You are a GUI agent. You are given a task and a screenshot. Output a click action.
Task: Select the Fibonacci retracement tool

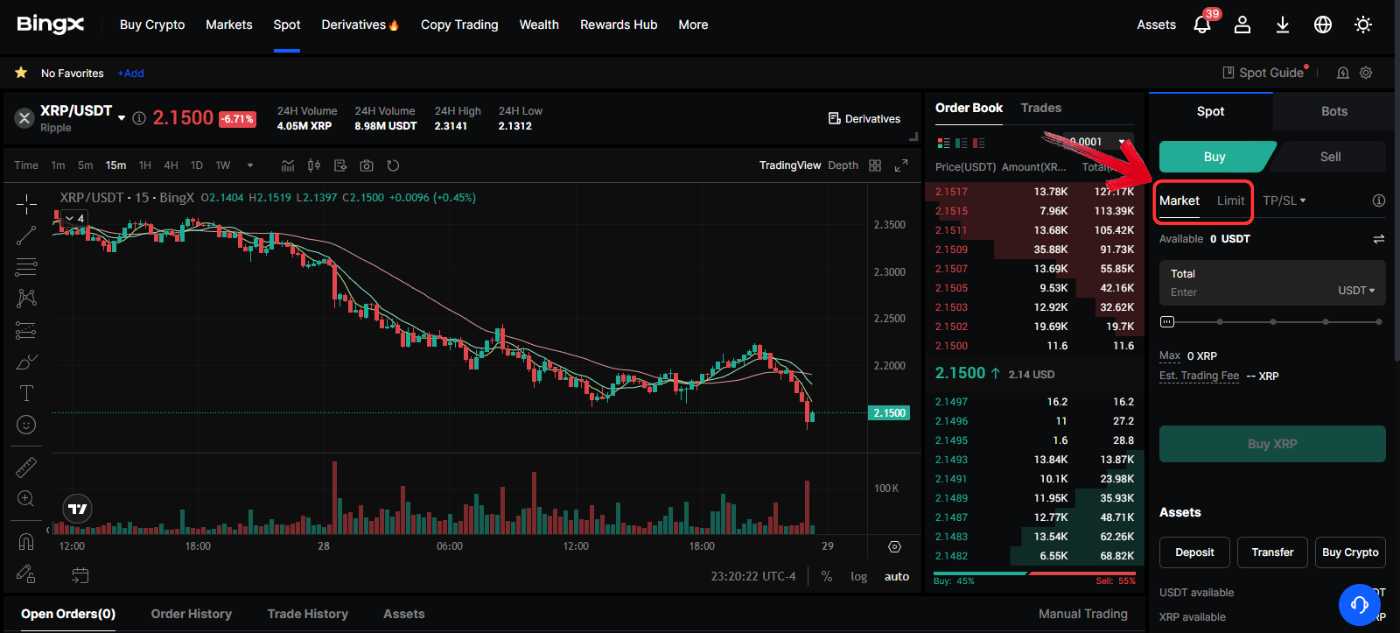point(26,267)
